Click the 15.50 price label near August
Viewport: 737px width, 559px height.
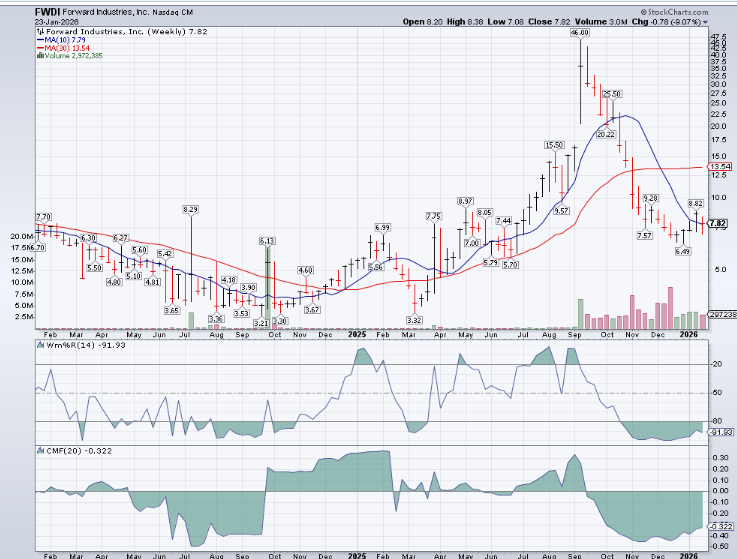[554, 145]
